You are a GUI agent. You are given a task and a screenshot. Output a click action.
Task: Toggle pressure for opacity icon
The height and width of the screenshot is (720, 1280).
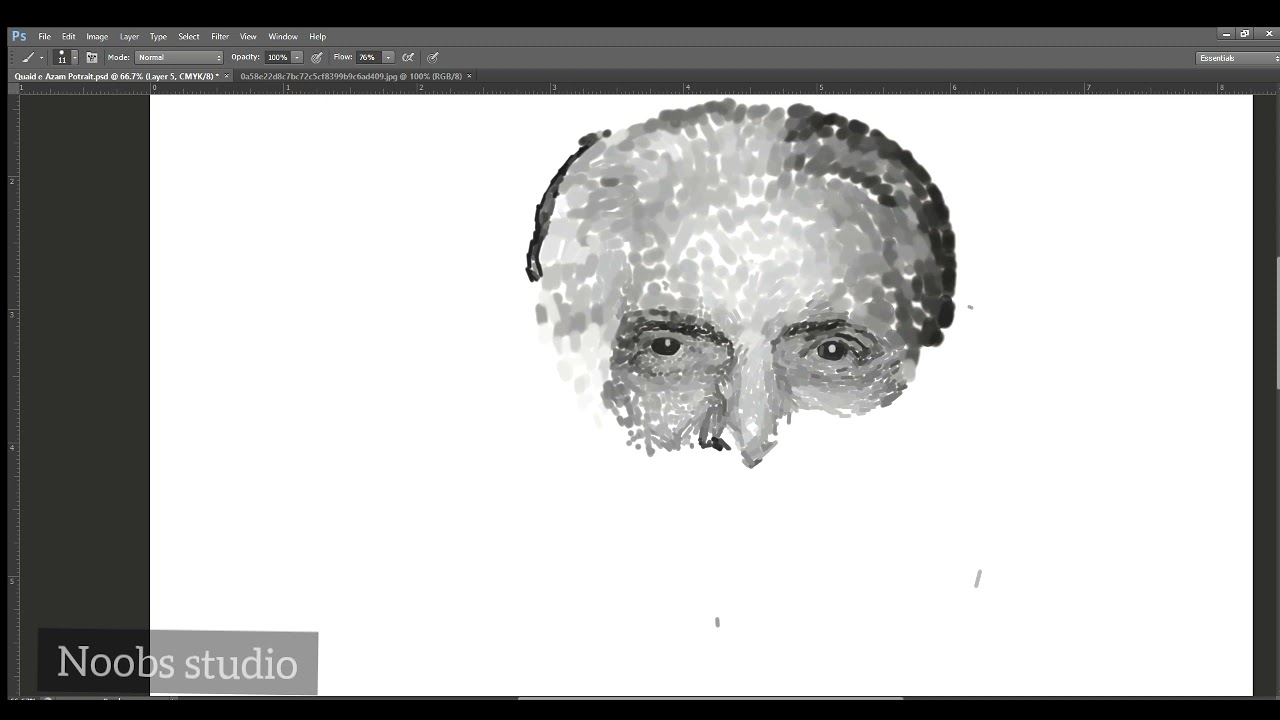coord(317,57)
